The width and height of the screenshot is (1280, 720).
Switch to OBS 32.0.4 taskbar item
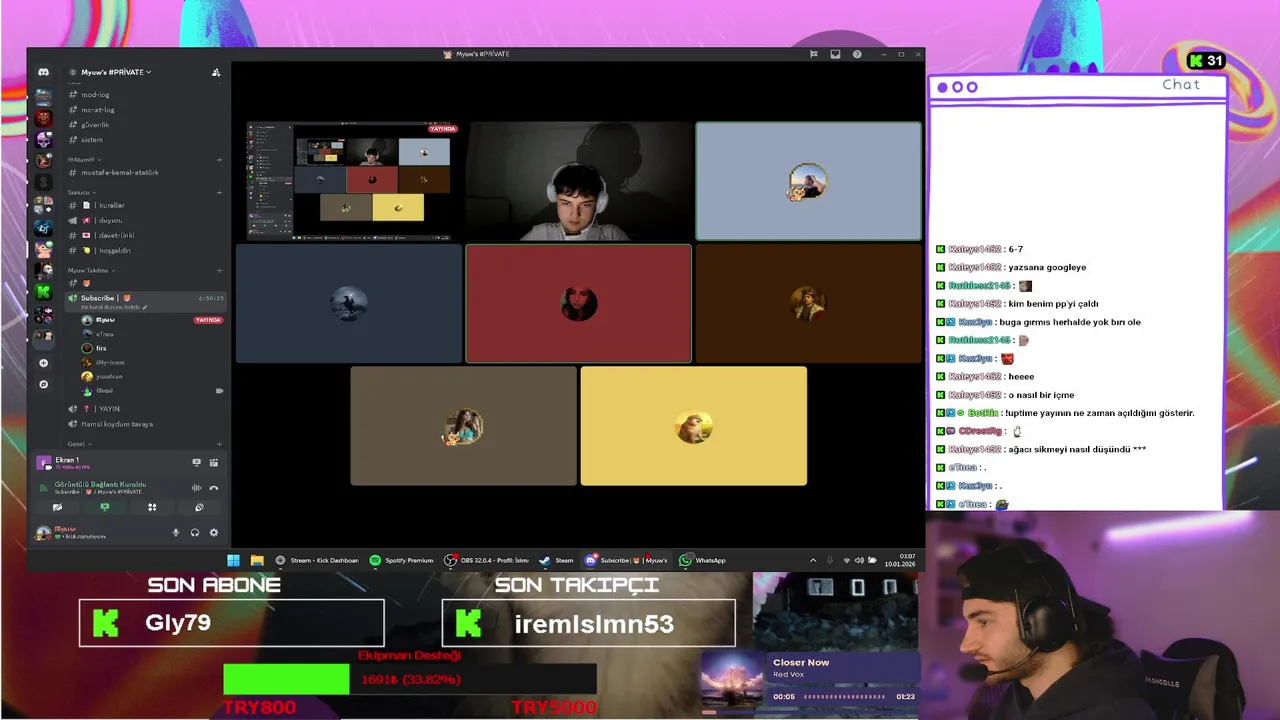click(486, 560)
